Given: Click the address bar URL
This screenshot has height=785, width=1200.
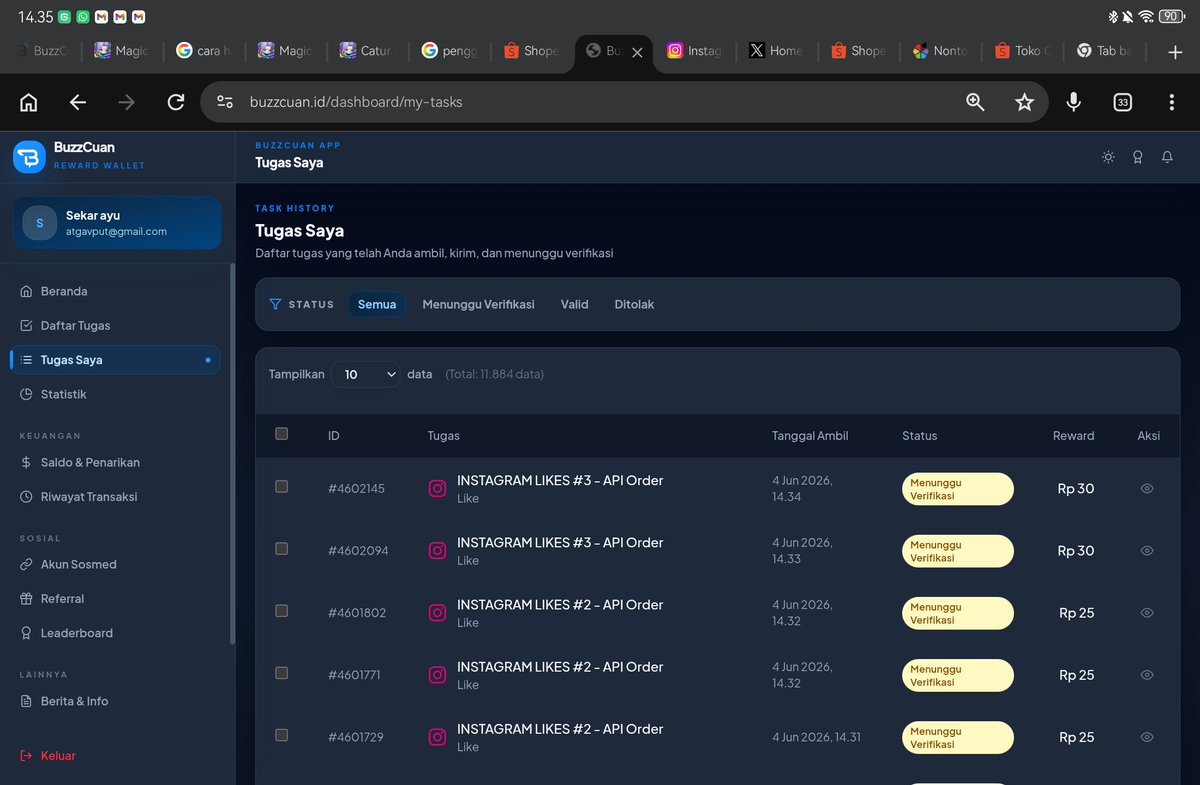Looking at the screenshot, I should coord(356,102).
